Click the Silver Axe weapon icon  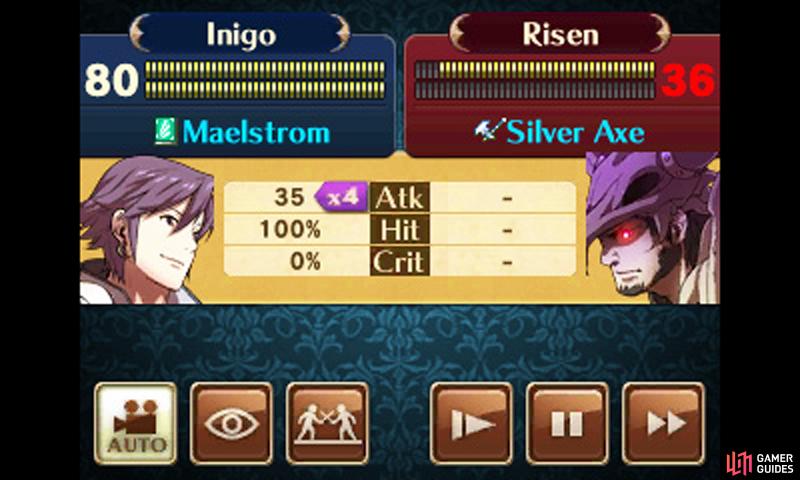(x=489, y=130)
